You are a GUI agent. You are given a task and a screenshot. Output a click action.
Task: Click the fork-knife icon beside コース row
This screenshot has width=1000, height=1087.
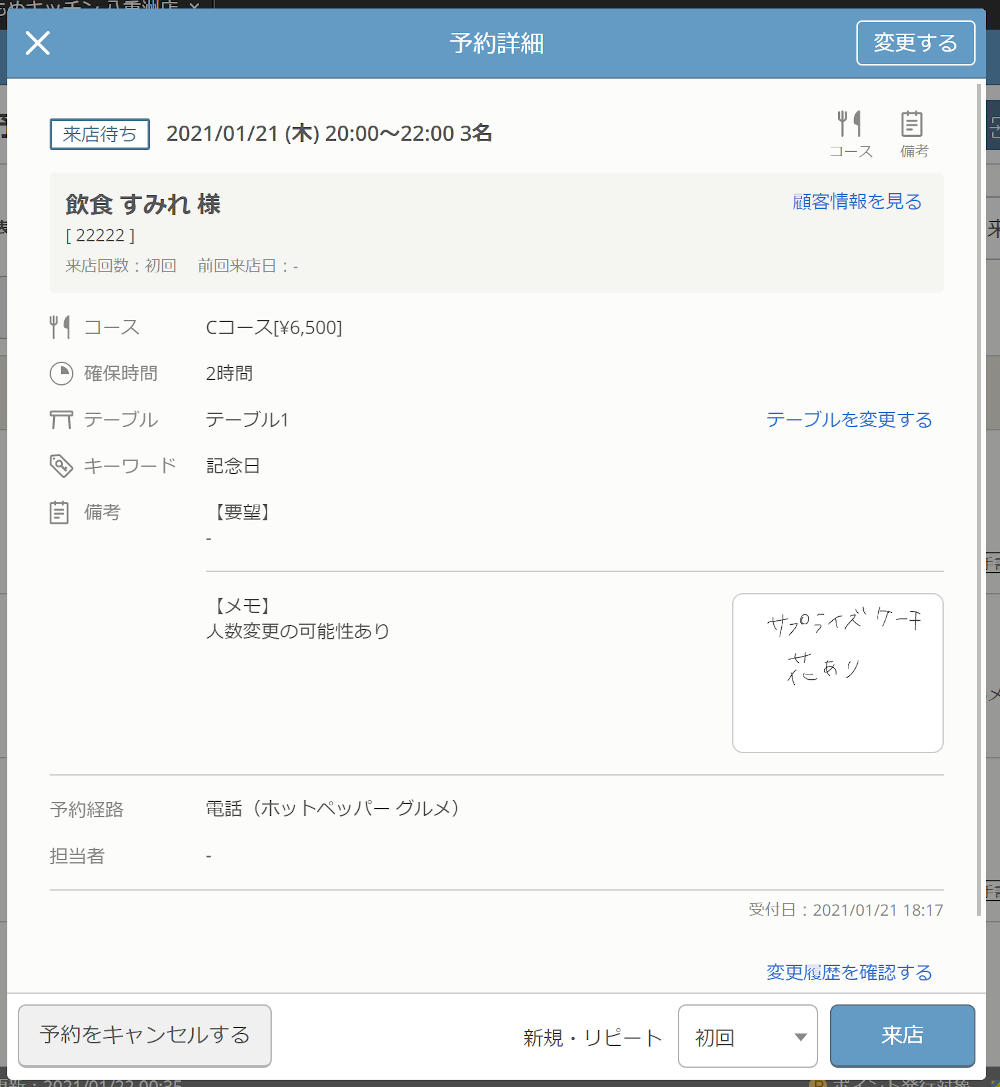tap(61, 327)
